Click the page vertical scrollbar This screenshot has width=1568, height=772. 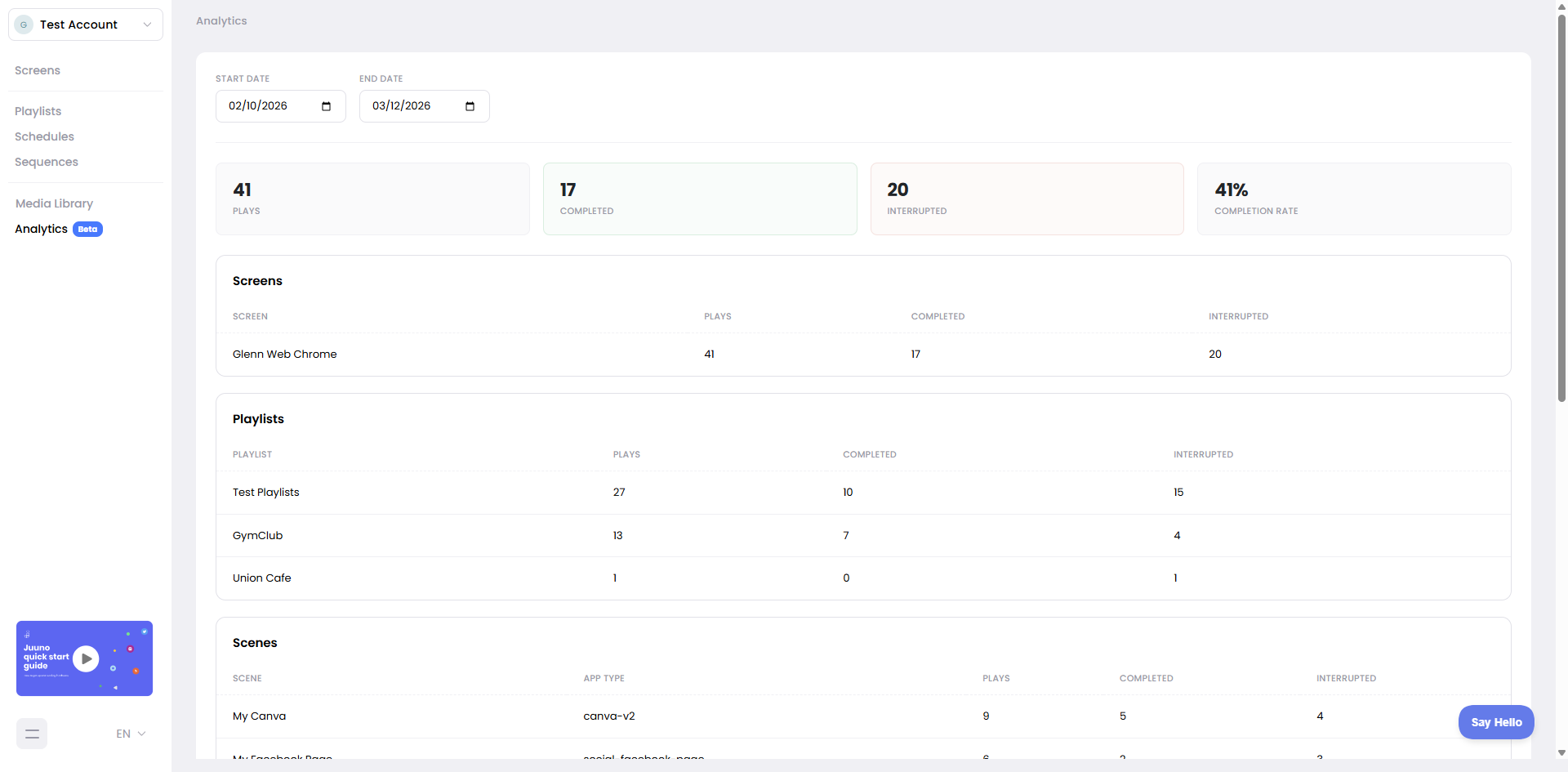[1561, 204]
